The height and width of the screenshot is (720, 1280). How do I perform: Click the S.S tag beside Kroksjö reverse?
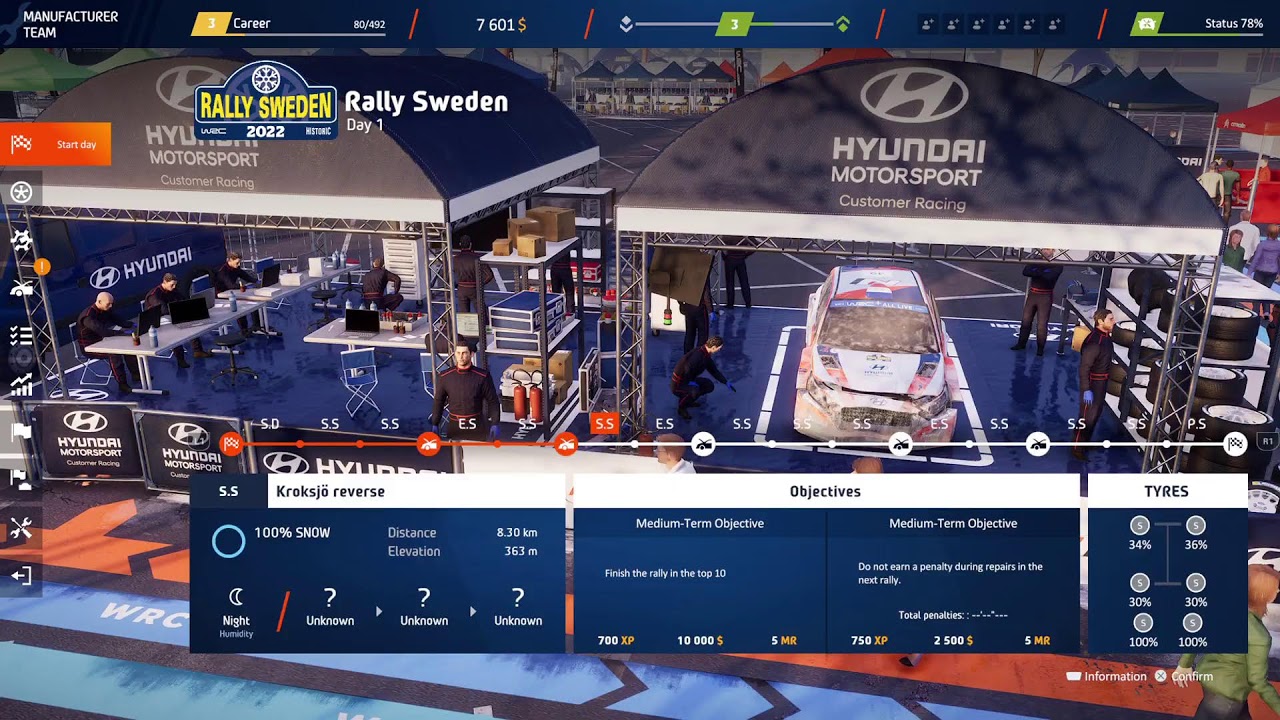pos(229,491)
